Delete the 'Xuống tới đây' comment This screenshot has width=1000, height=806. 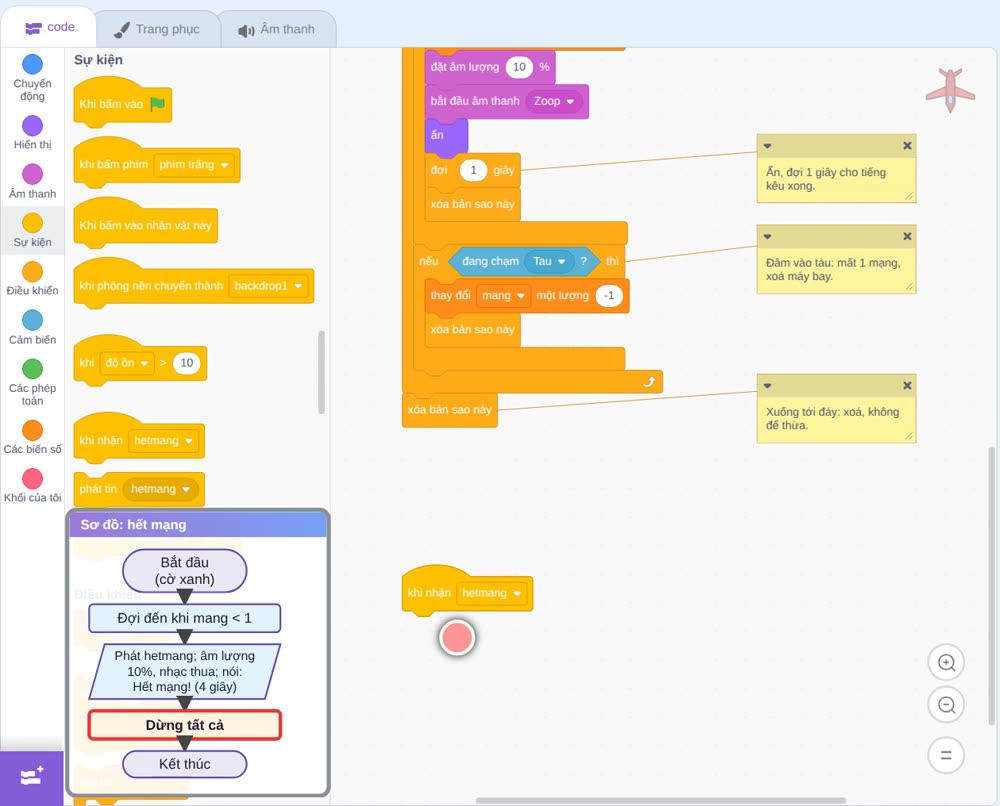(907, 386)
